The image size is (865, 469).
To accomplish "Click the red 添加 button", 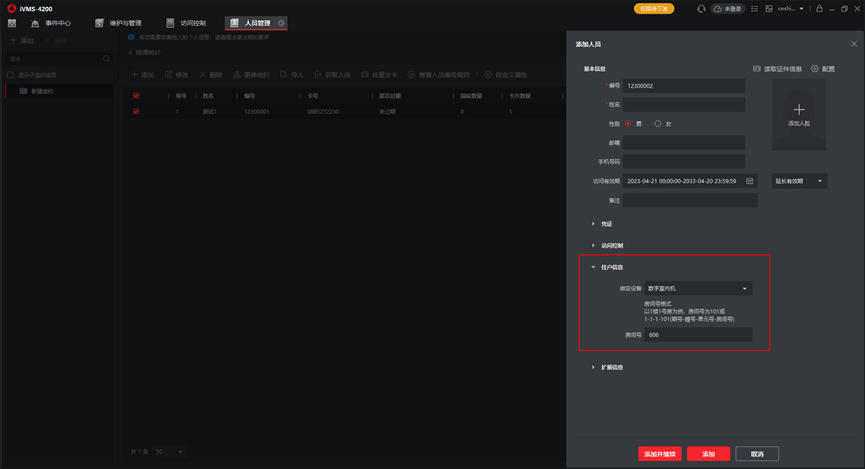I will pyautogui.click(x=708, y=454).
